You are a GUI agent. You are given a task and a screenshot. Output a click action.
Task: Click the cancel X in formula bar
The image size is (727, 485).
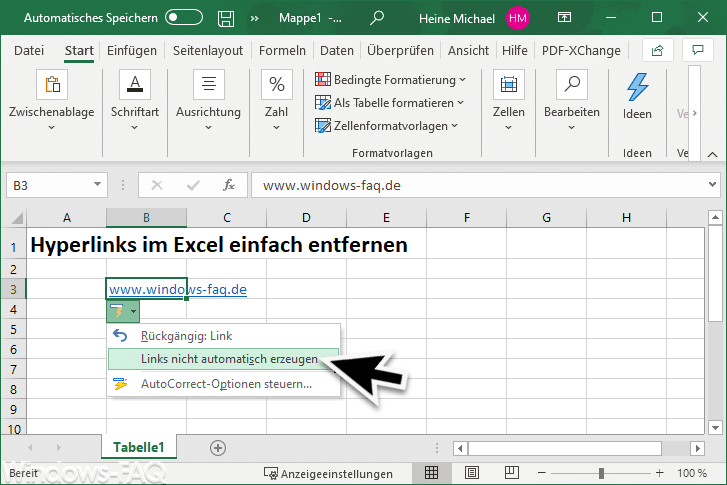[157, 185]
